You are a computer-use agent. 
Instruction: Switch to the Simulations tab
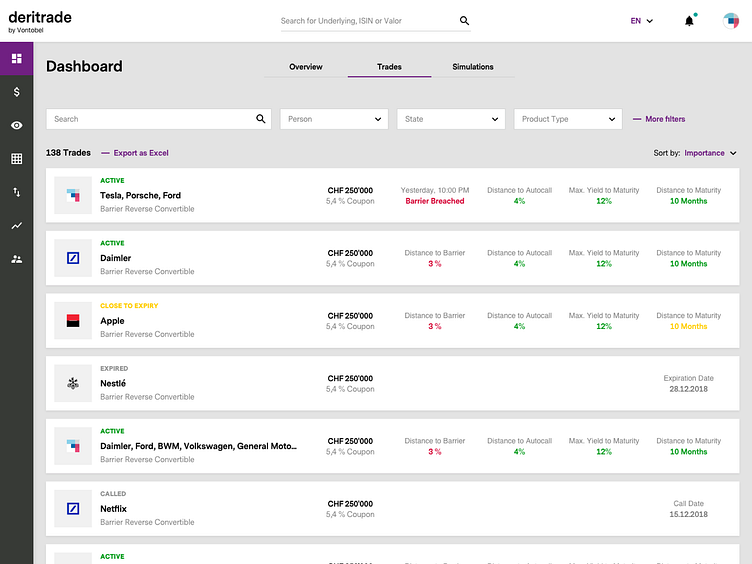[473, 67]
